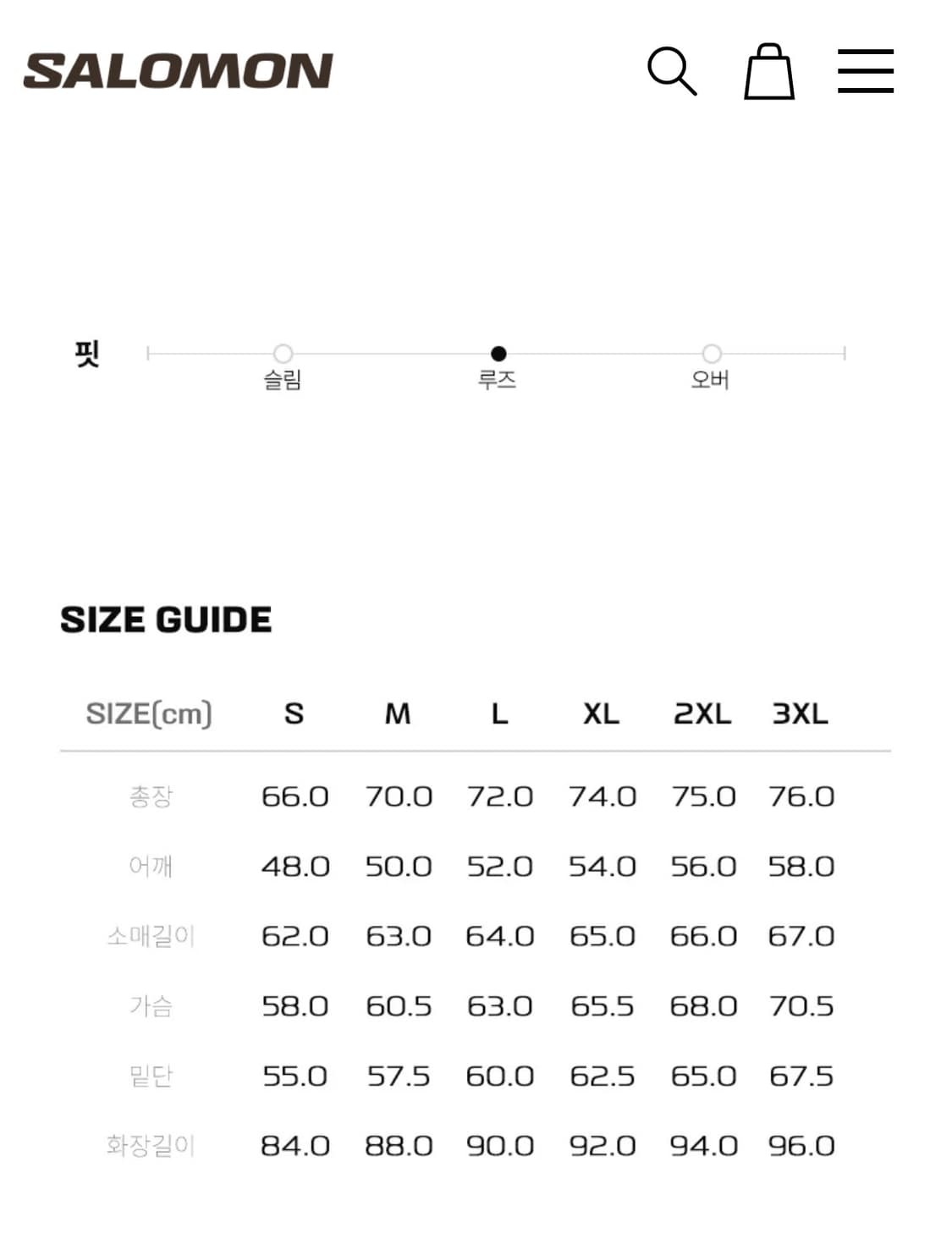952x1239 pixels.
Task: Click the 소매길이 row label
Action: click(151, 936)
